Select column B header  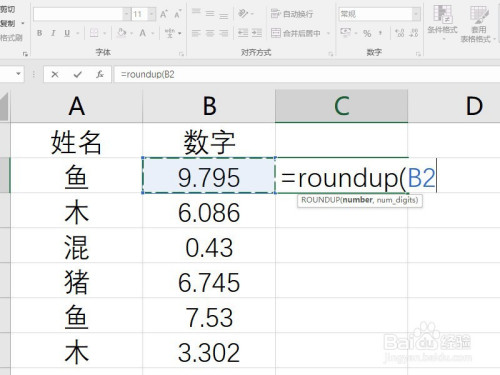(209, 106)
